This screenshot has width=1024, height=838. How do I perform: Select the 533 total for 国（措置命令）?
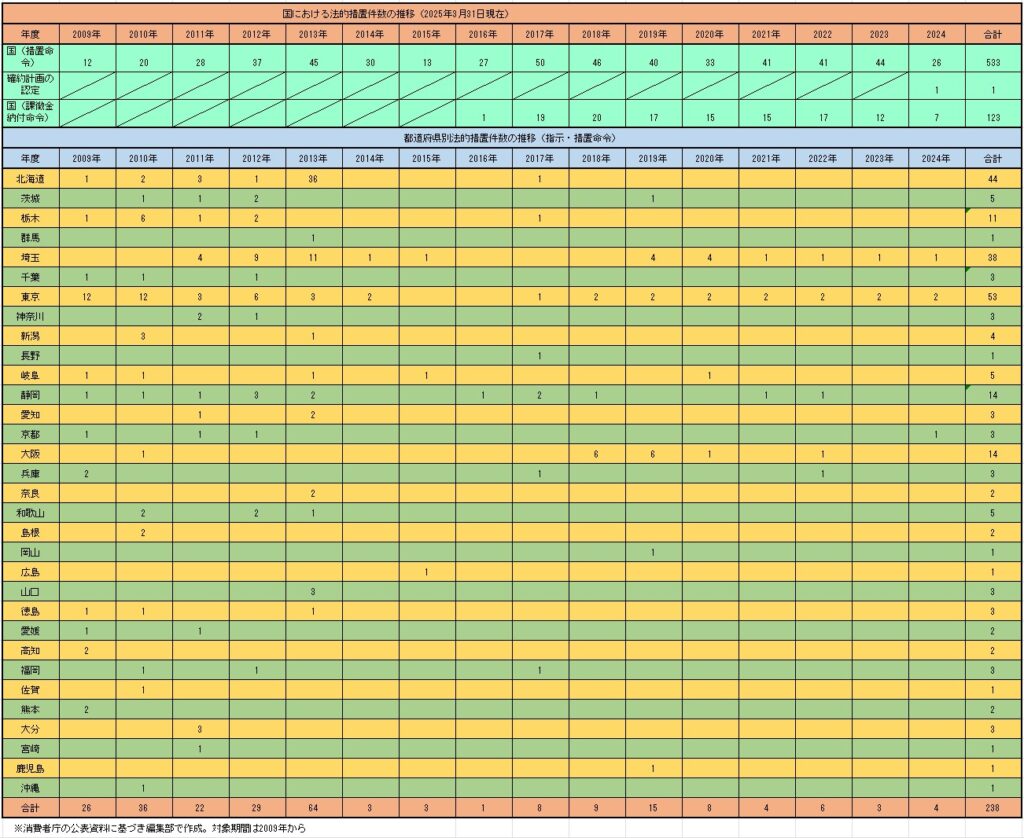[995, 63]
